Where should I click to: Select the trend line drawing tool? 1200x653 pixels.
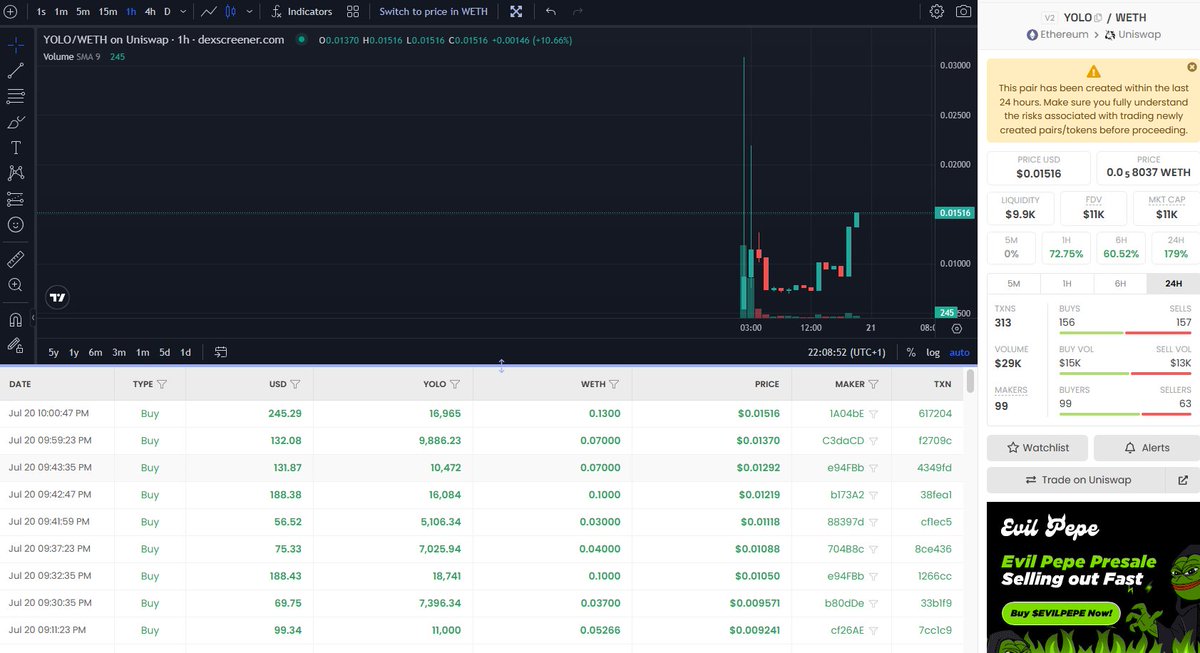pyautogui.click(x=16, y=71)
